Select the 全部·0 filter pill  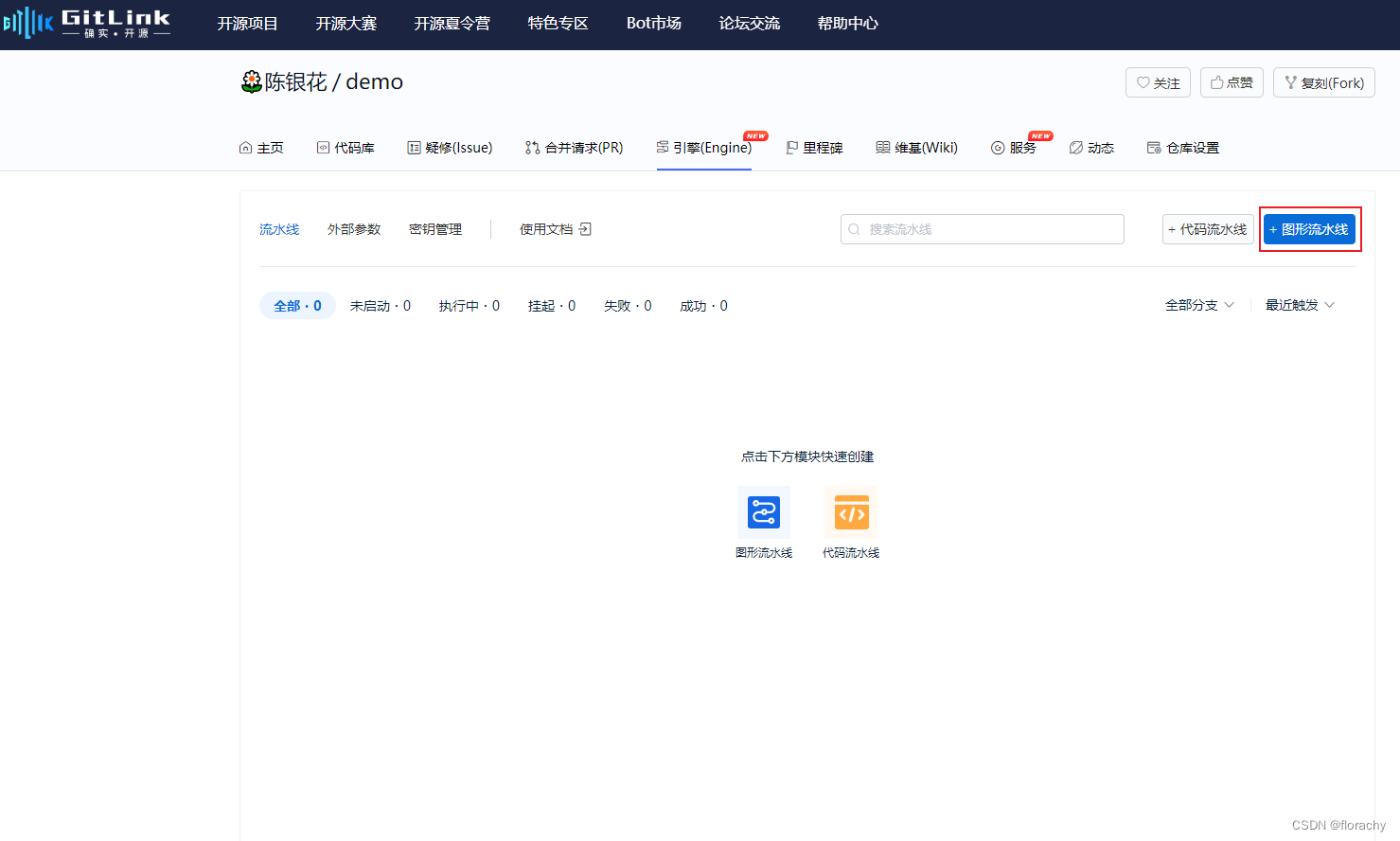(x=296, y=305)
